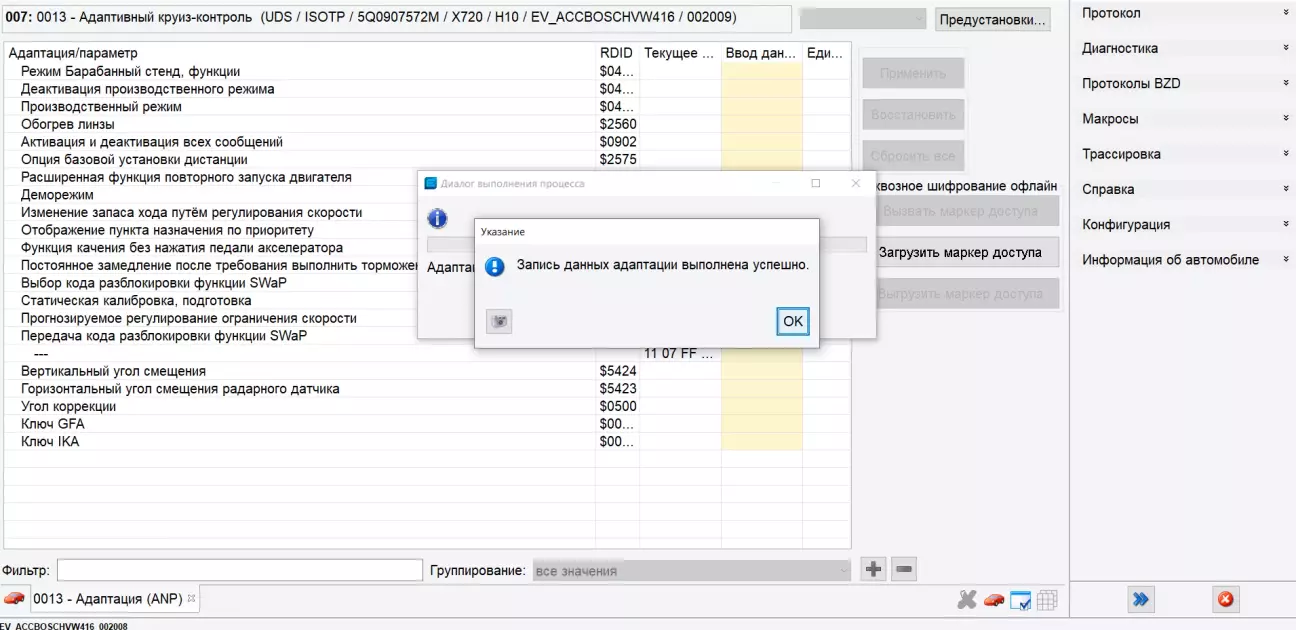Viewport: 1296px width, 630px height.
Task: Expand the Диагностика panel section
Action: click(1182, 48)
